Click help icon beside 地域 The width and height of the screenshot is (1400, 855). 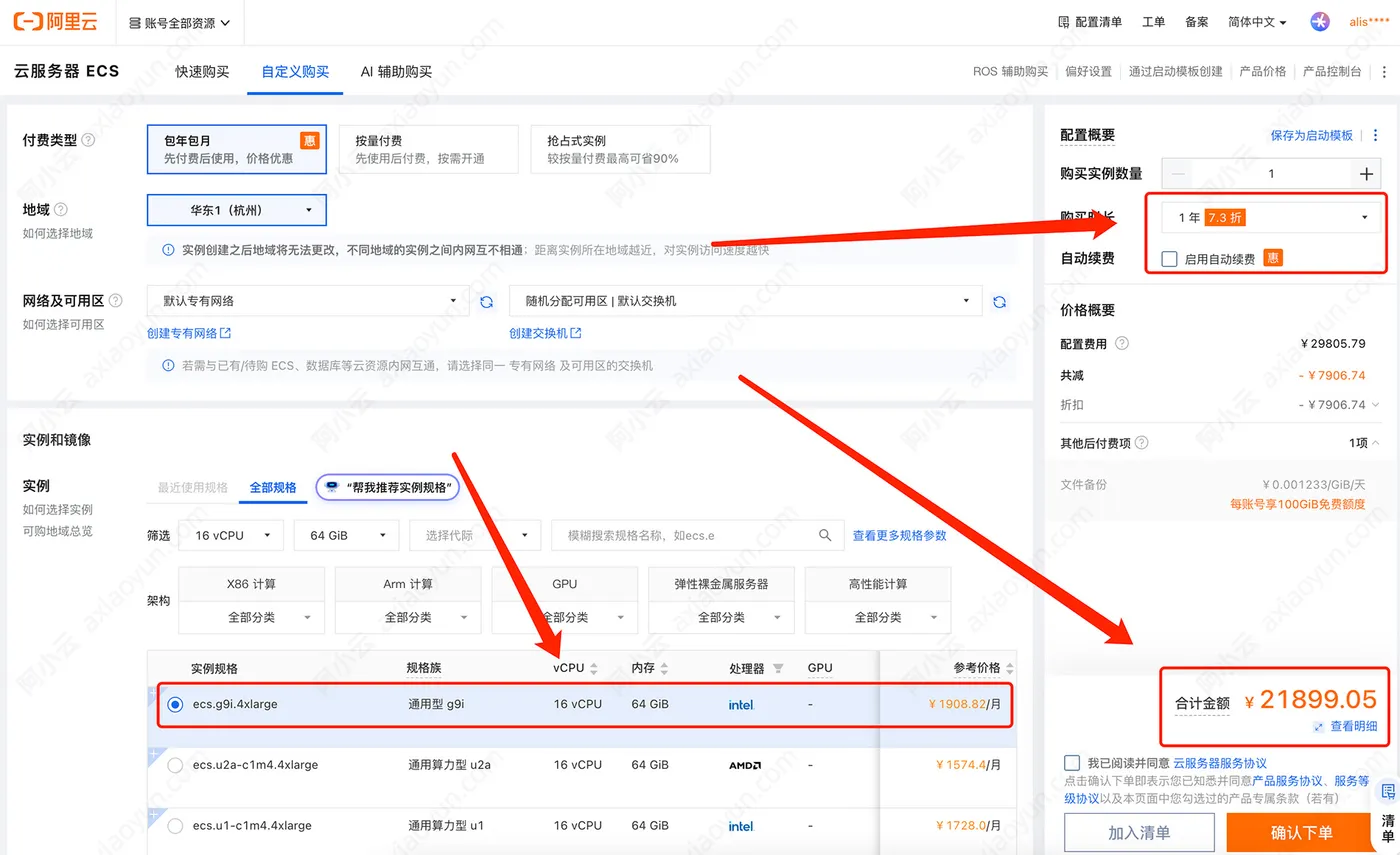[x=61, y=210]
